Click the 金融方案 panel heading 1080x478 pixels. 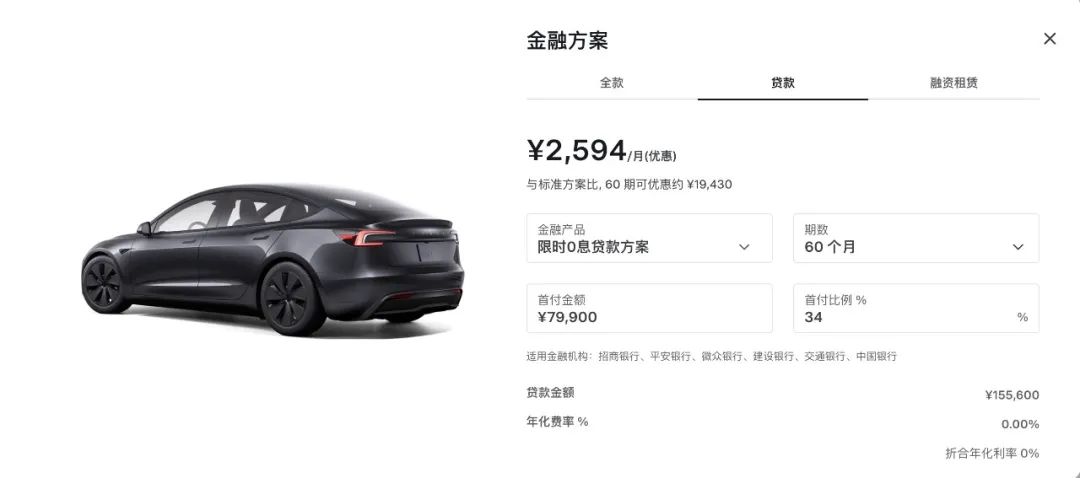pos(567,40)
